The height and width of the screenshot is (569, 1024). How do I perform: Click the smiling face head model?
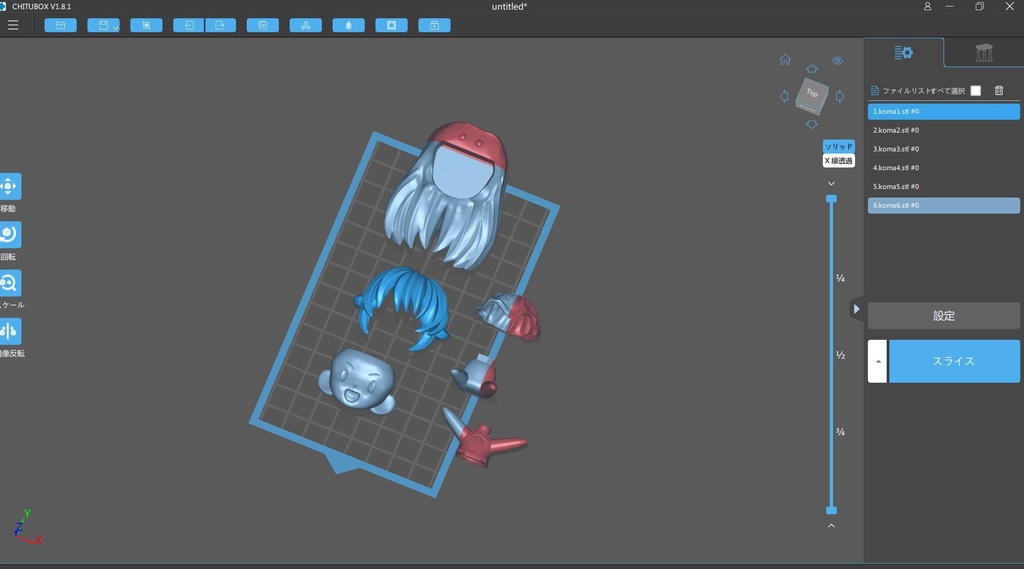[357, 381]
